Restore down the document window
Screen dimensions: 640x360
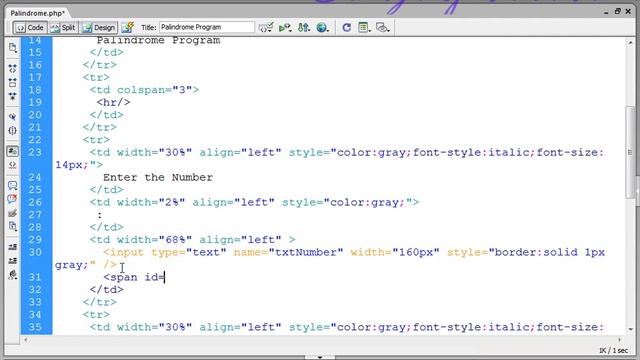click(x=618, y=11)
